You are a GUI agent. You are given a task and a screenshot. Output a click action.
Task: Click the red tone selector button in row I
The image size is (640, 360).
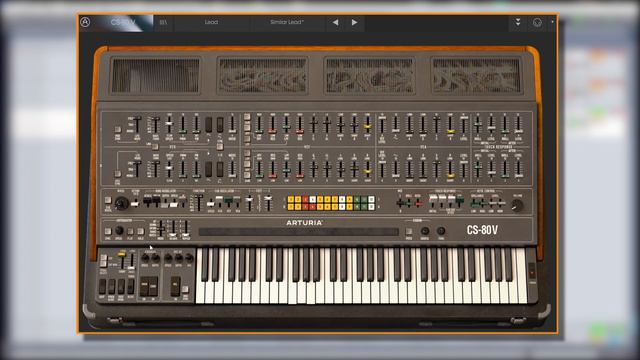pos(305,200)
